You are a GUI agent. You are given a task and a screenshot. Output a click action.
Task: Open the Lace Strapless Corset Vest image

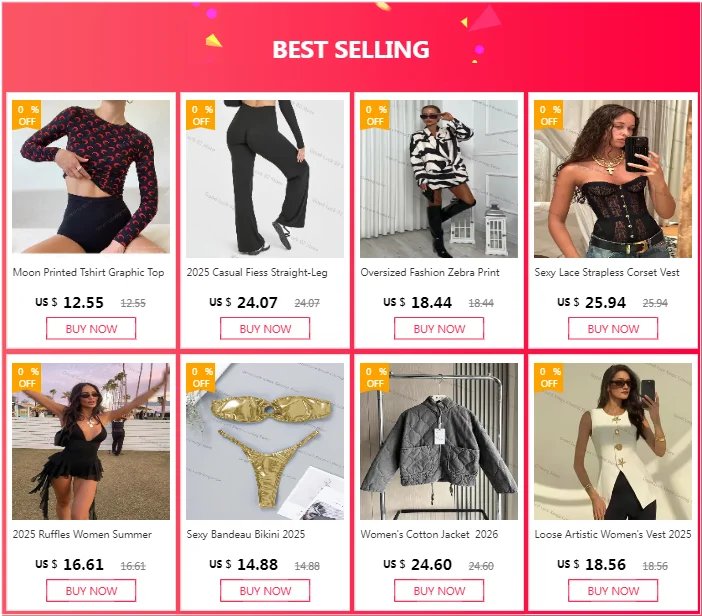(613, 179)
